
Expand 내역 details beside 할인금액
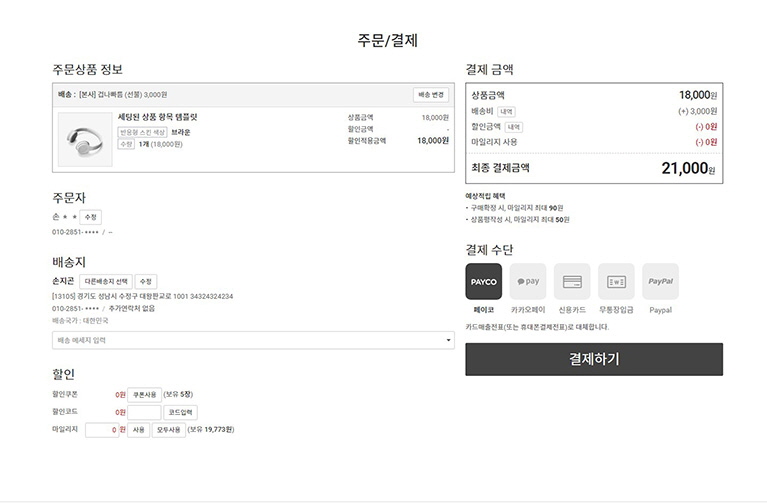pyautogui.click(x=513, y=127)
